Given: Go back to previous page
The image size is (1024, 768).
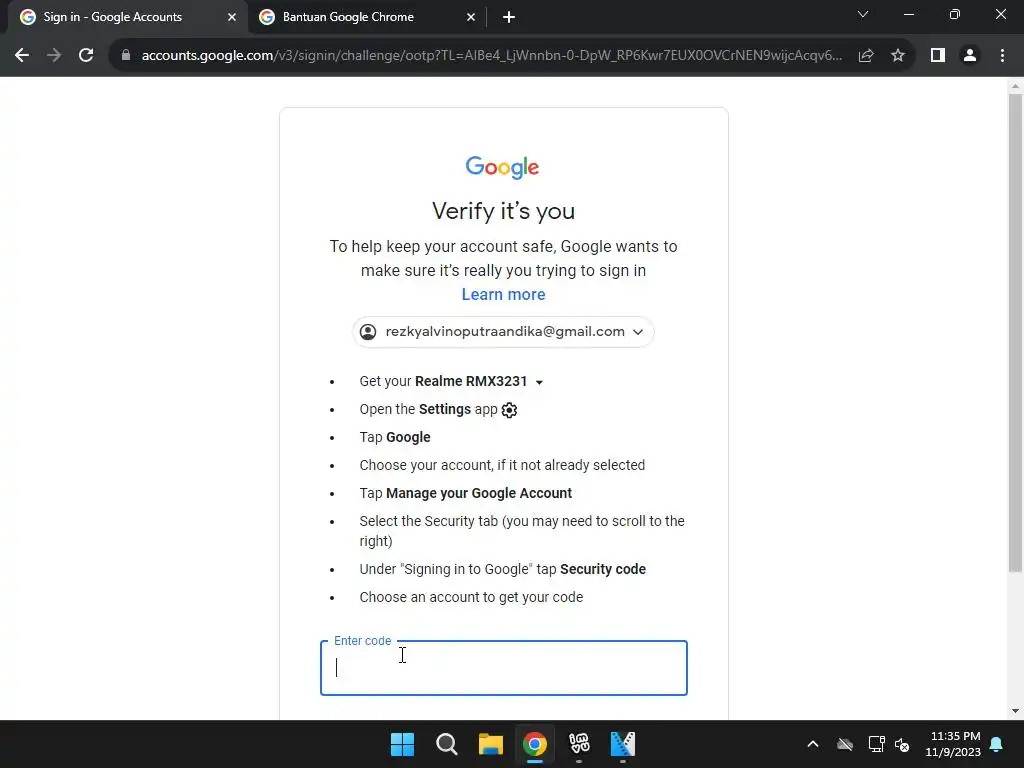Looking at the screenshot, I should pyautogui.click(x=22, y=56).
